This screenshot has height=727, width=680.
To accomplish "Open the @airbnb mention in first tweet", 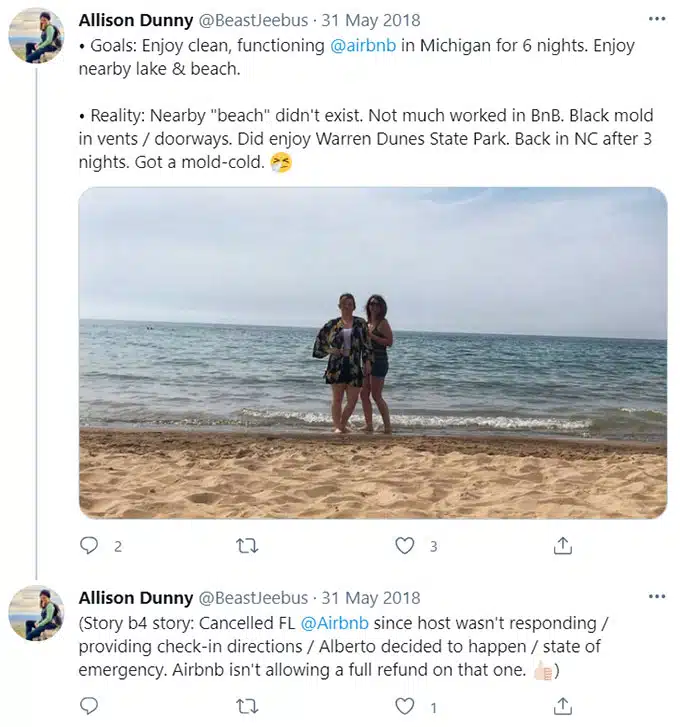I will [363, 45].
